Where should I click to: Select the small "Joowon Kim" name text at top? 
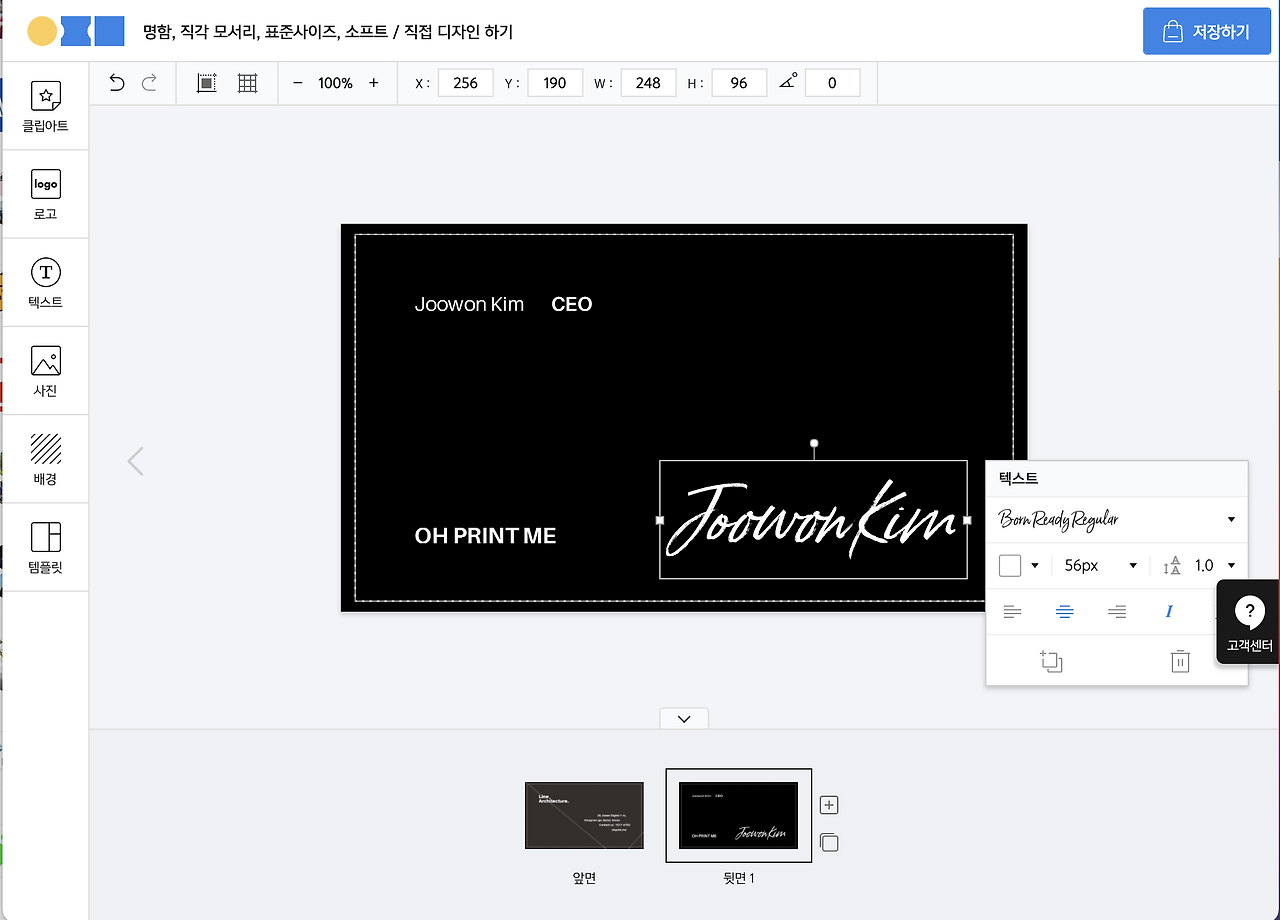coord(469,304)
